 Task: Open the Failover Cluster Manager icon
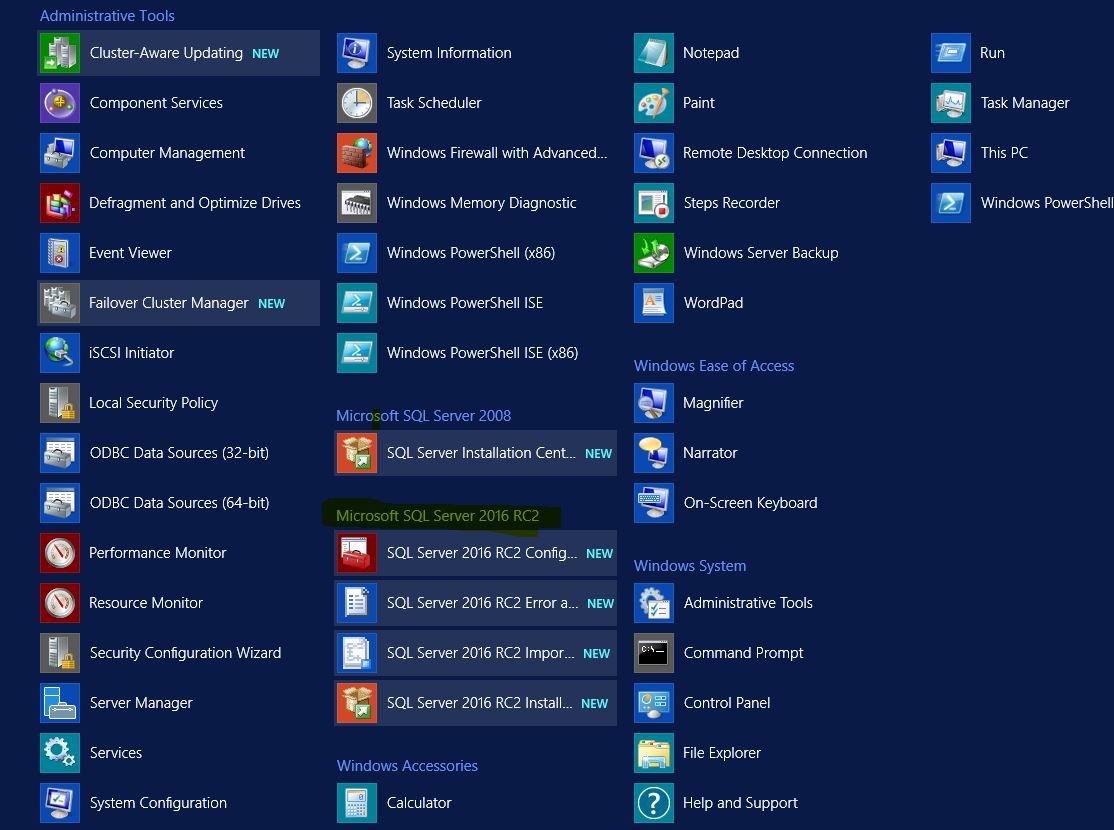point(59,303)
